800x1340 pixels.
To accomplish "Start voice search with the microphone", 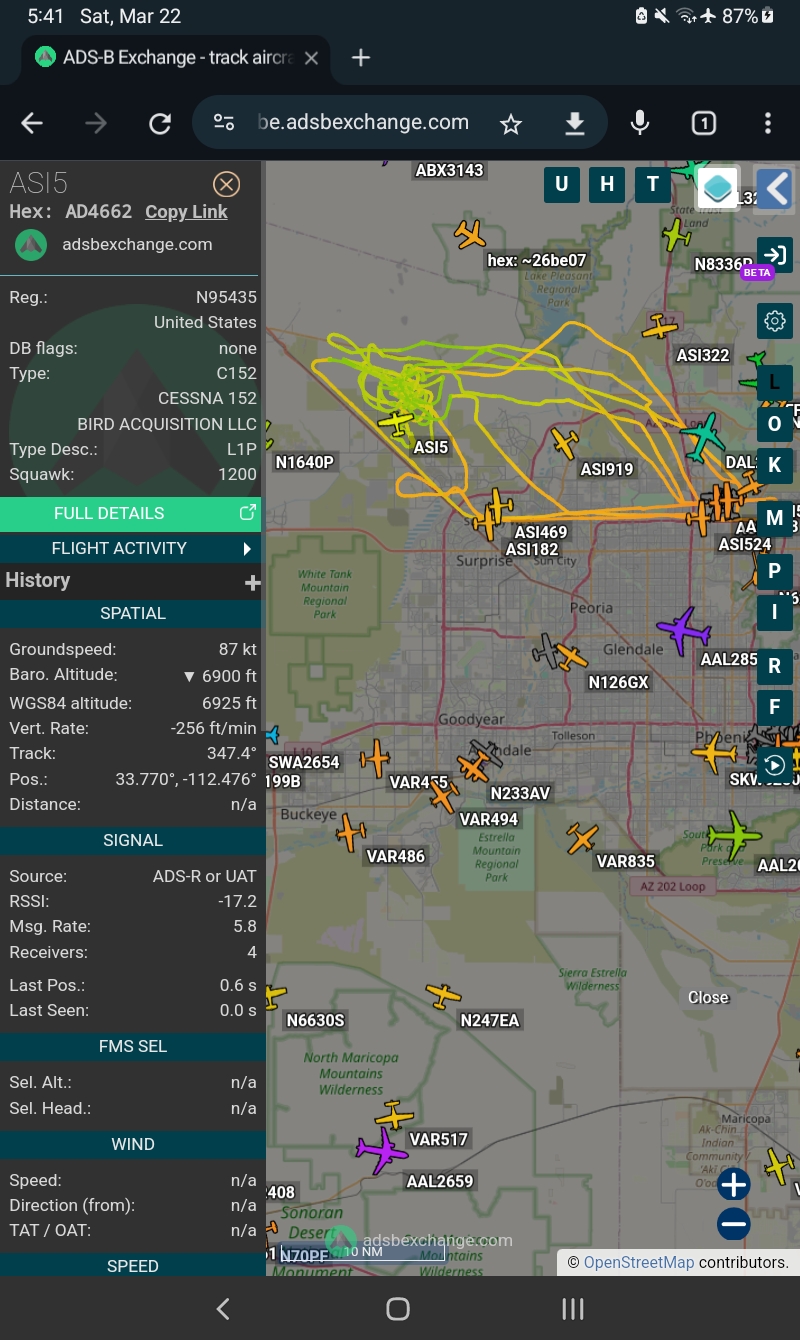I will (x=640, y=123).
